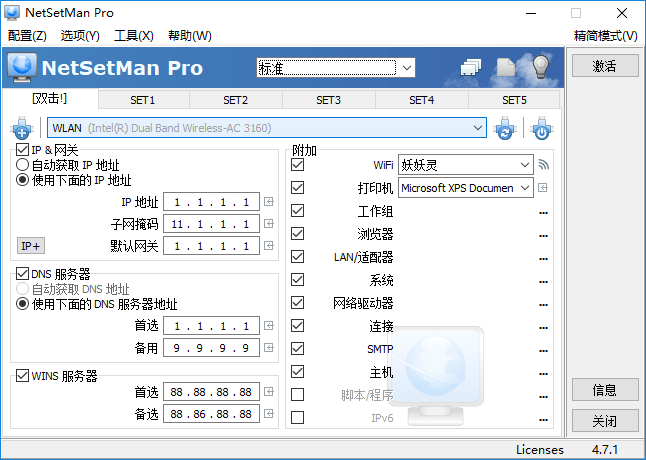
Task: Click the DNS 备用 9.9.9.9 field
Action: 211,348
